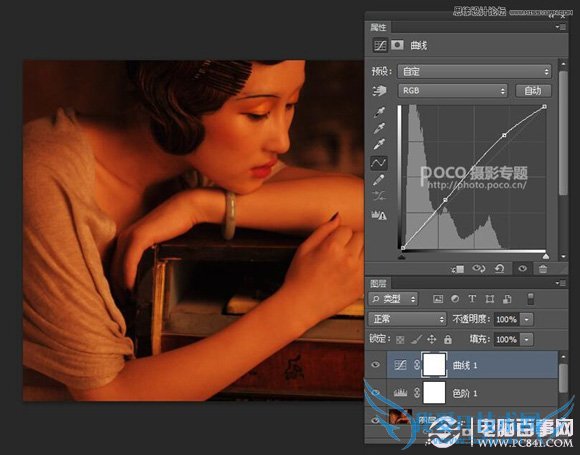This screenshot has width=580, height=455.
Task: Pick the gray point eyedropper
Action: coord(379,128)
